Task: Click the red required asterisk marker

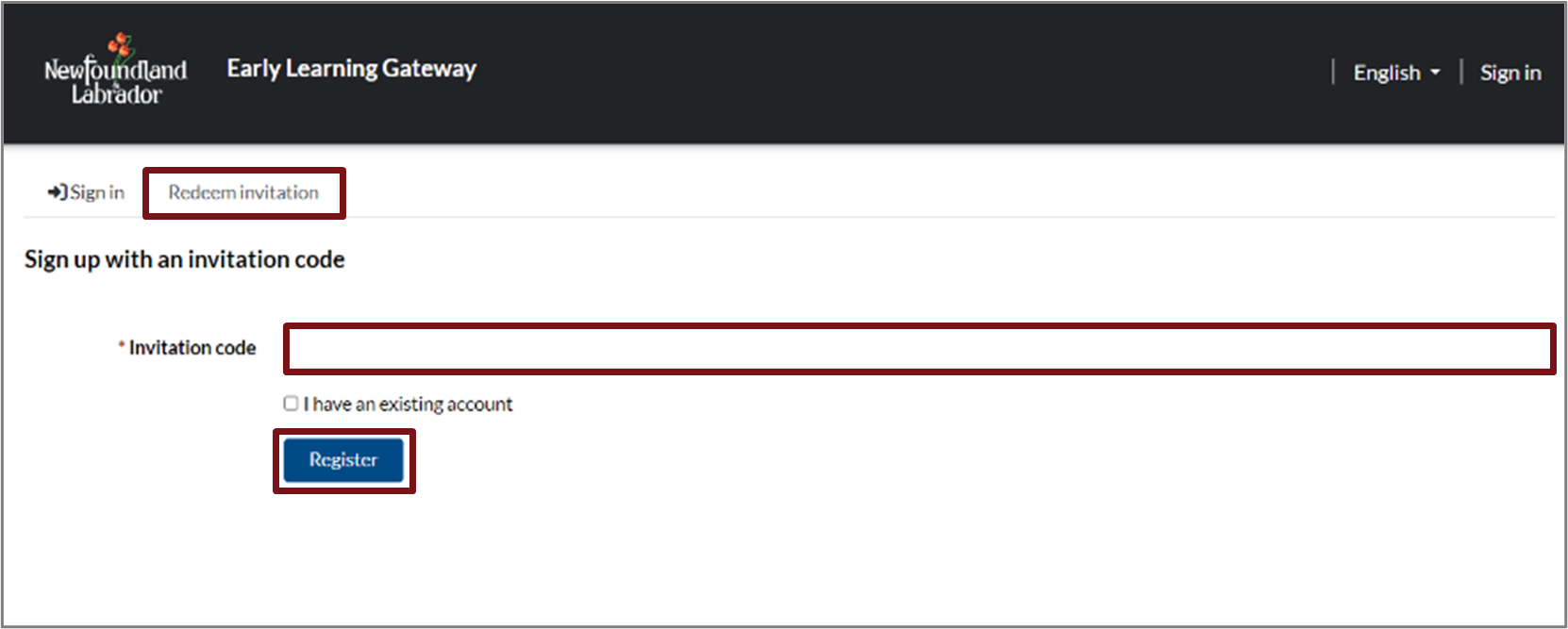Action: pyautogui.click(x=122, y=346)
